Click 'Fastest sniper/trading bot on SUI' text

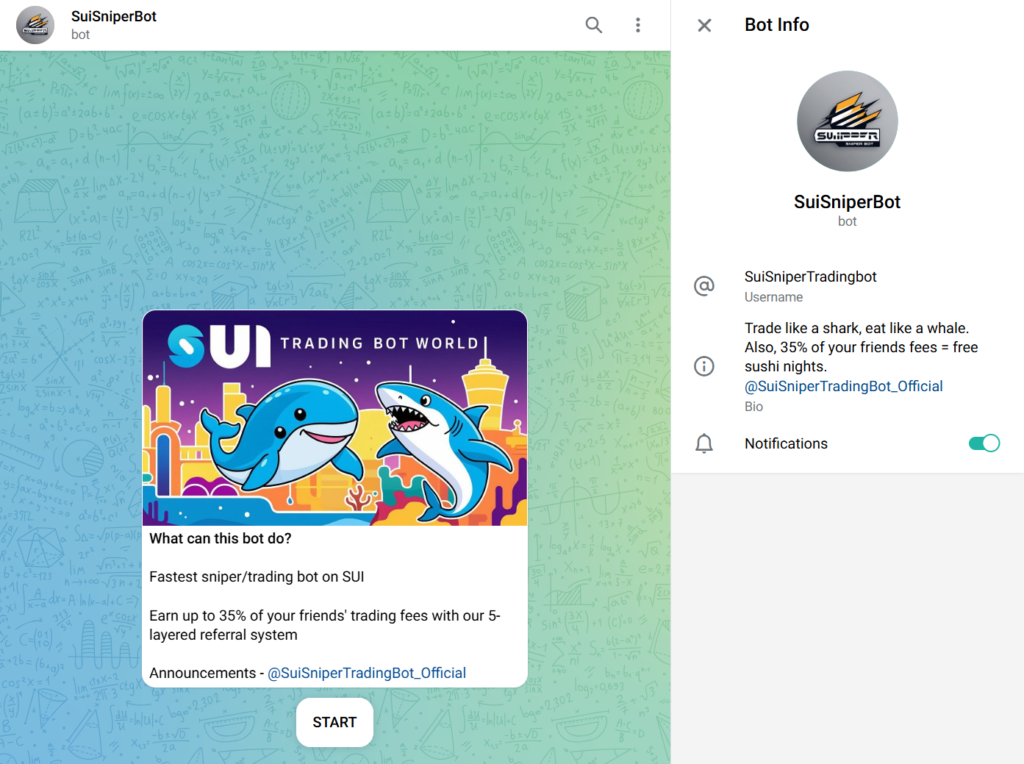pos(257,577)
